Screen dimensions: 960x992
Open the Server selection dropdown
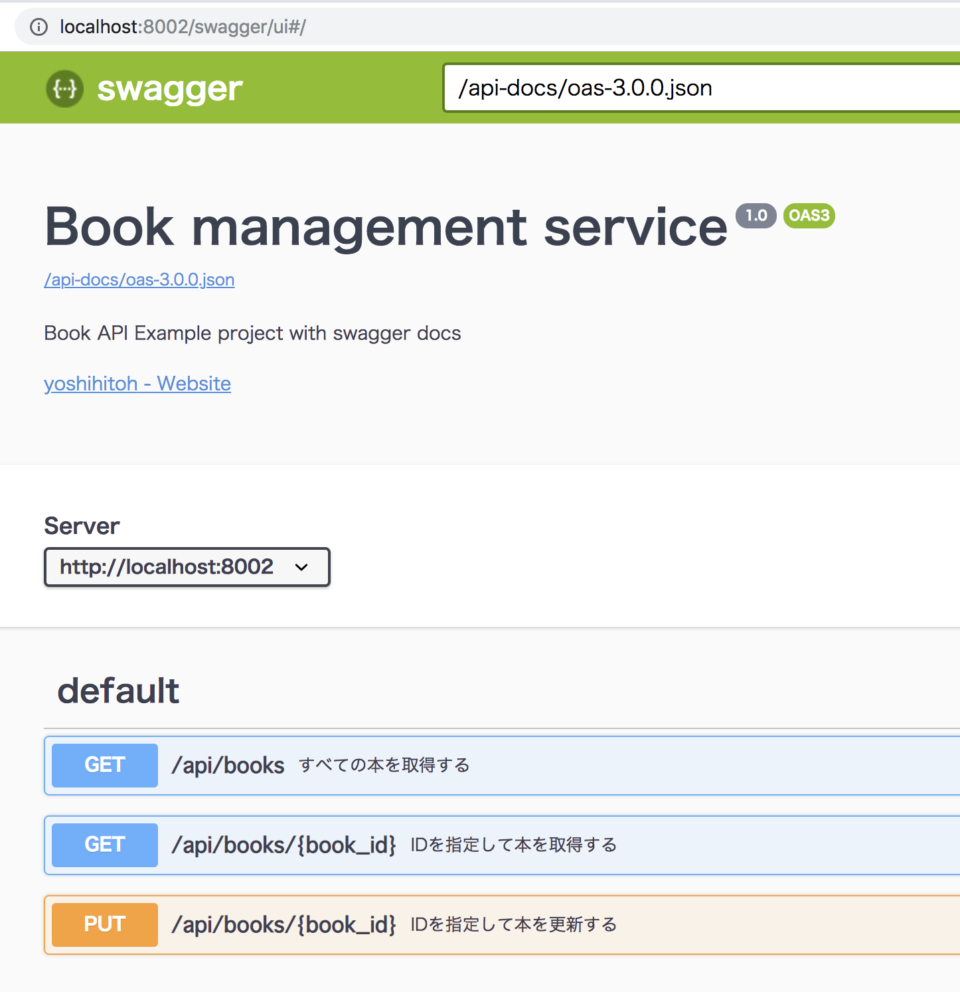tap(186, 567)
